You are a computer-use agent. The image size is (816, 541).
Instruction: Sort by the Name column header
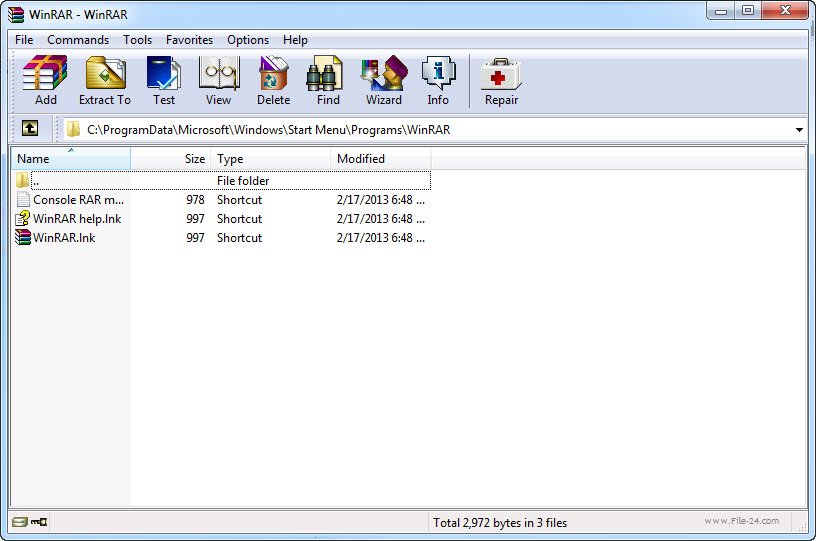tap(71, 159)
